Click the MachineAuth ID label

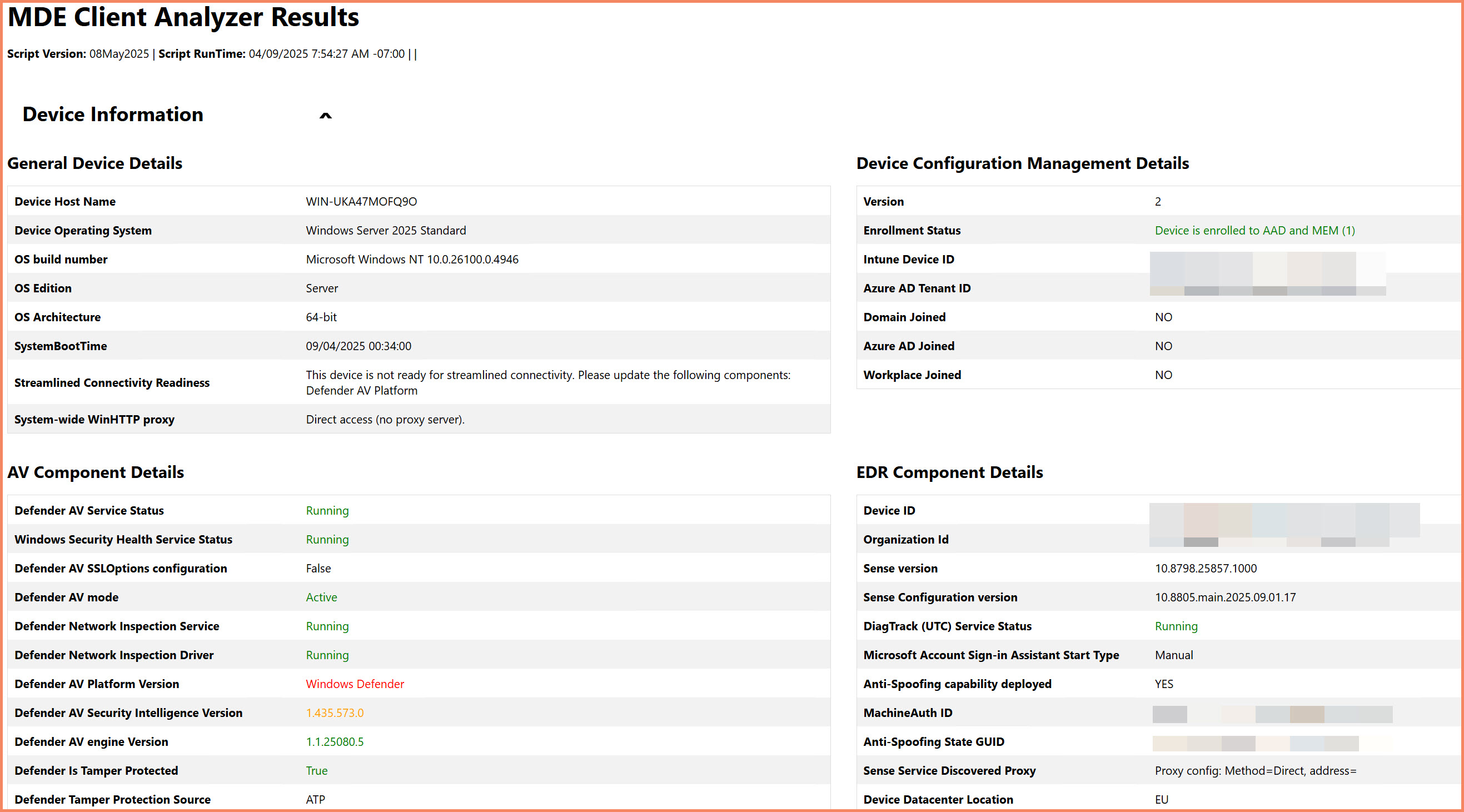(908, 713)
